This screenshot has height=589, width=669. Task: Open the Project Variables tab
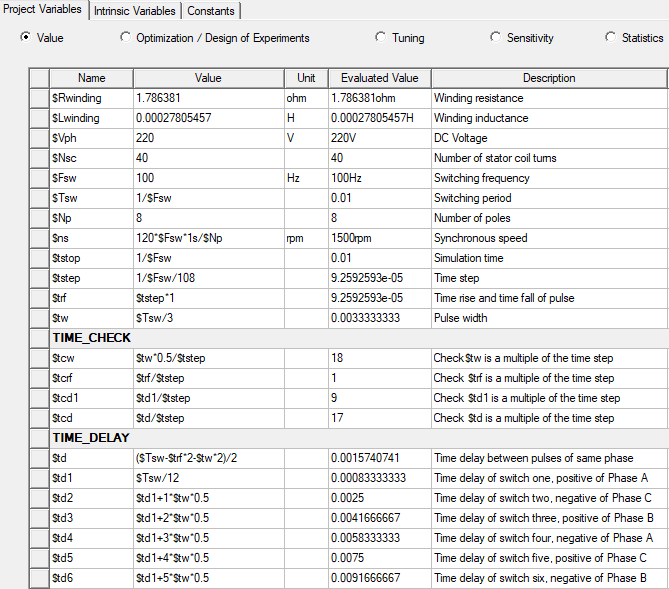click(43, 10)
